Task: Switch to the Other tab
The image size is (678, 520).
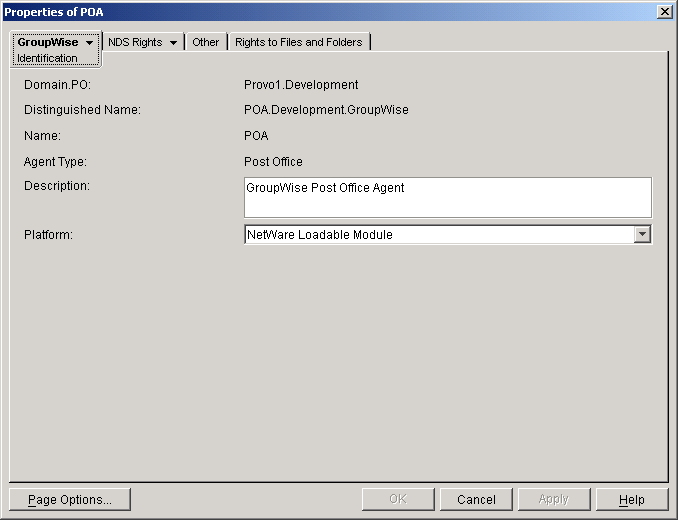Action: (205, 42)
